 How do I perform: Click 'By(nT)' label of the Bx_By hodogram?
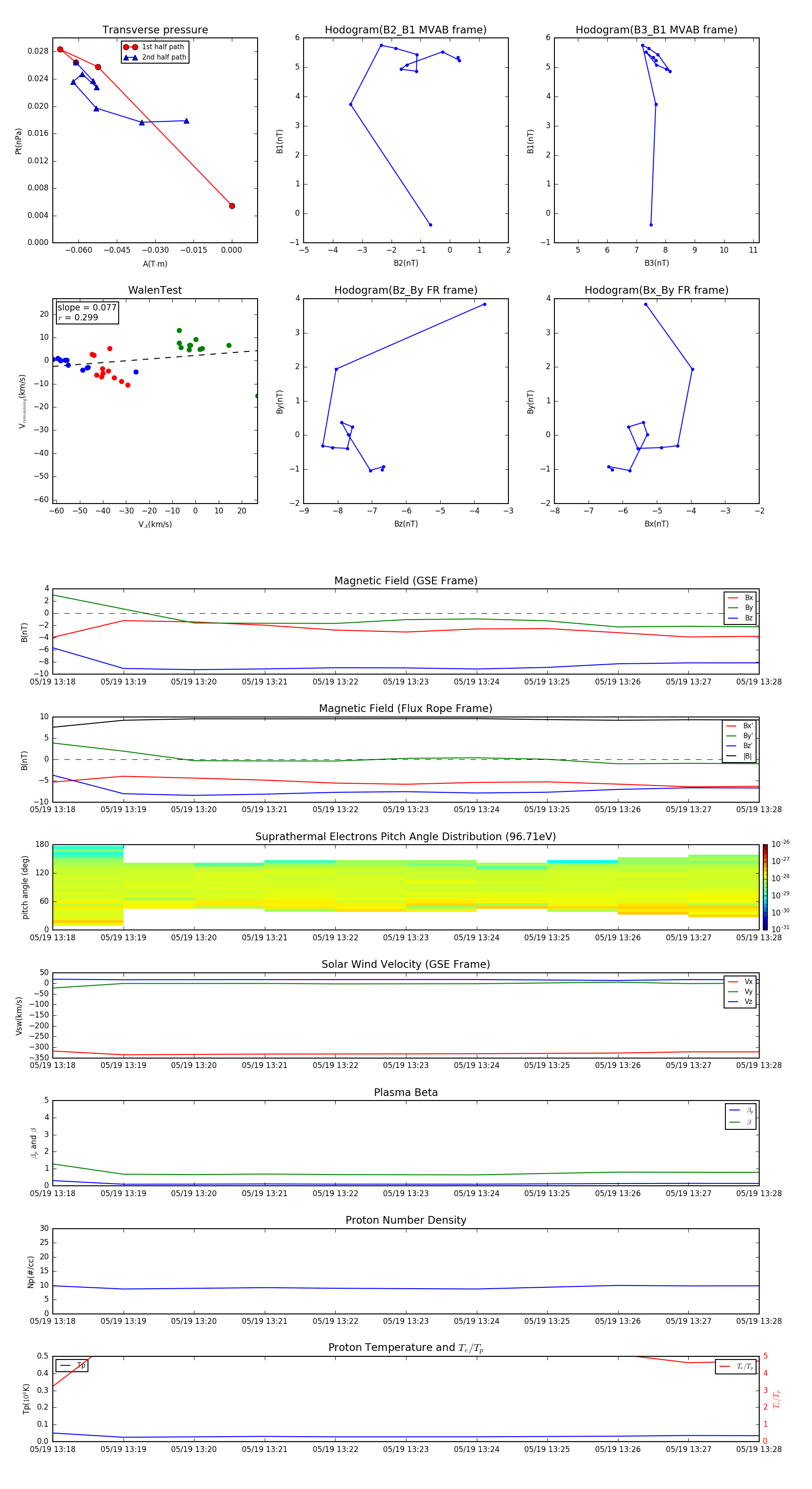pyautogui.click(x=531, y=402)
